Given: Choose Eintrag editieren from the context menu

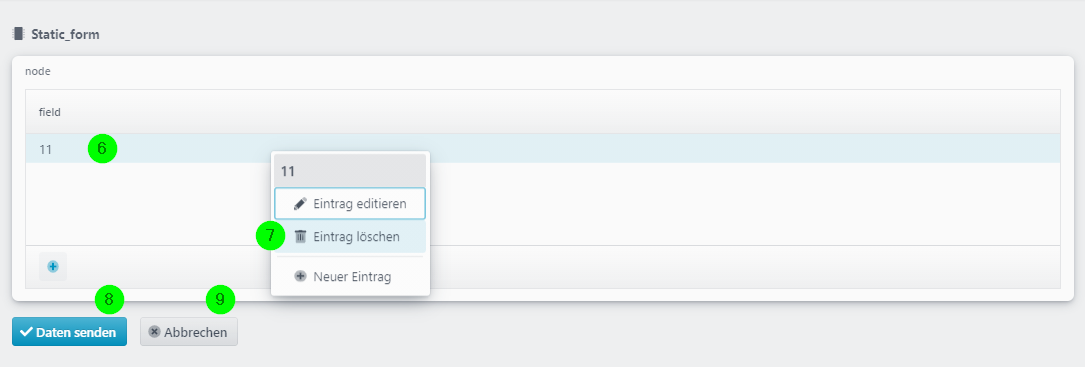Looking at the screenshot, I should (350, 204).
